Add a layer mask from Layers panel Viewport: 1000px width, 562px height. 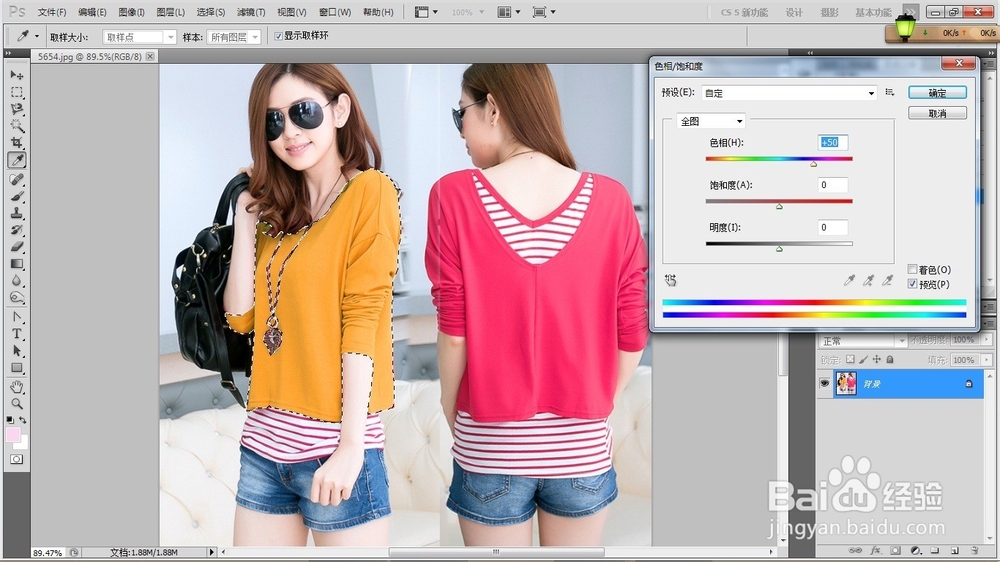(x=896, y=550)
